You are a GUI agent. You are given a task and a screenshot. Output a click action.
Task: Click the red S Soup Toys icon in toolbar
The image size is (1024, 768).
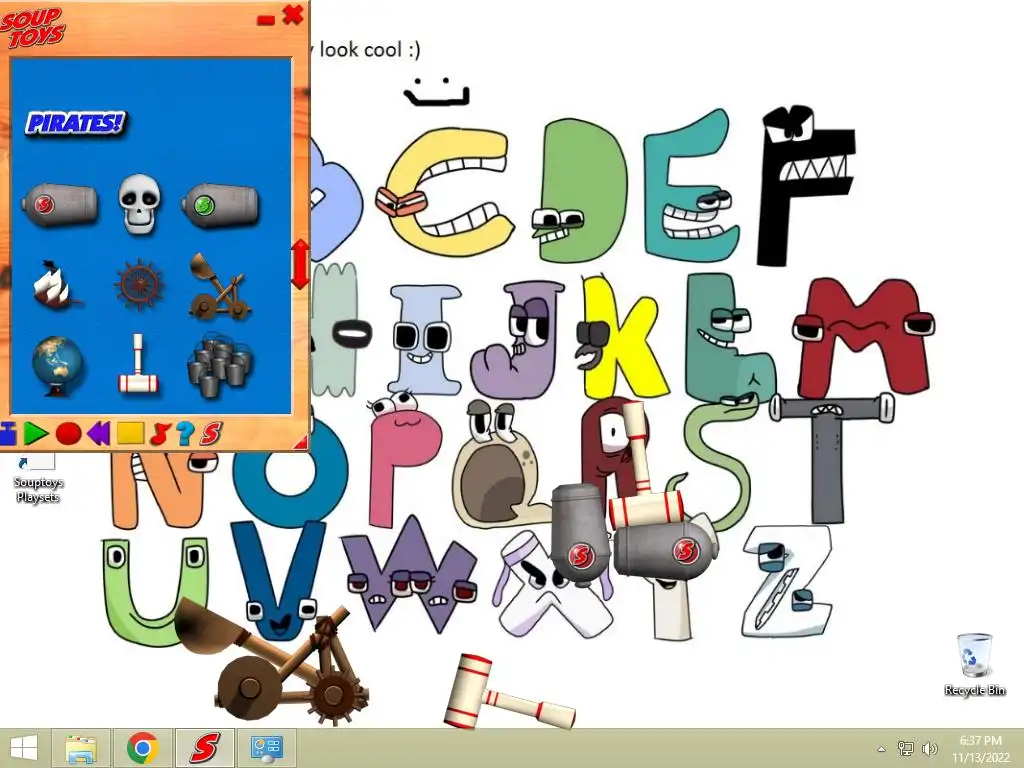click(x=211, y=434)
